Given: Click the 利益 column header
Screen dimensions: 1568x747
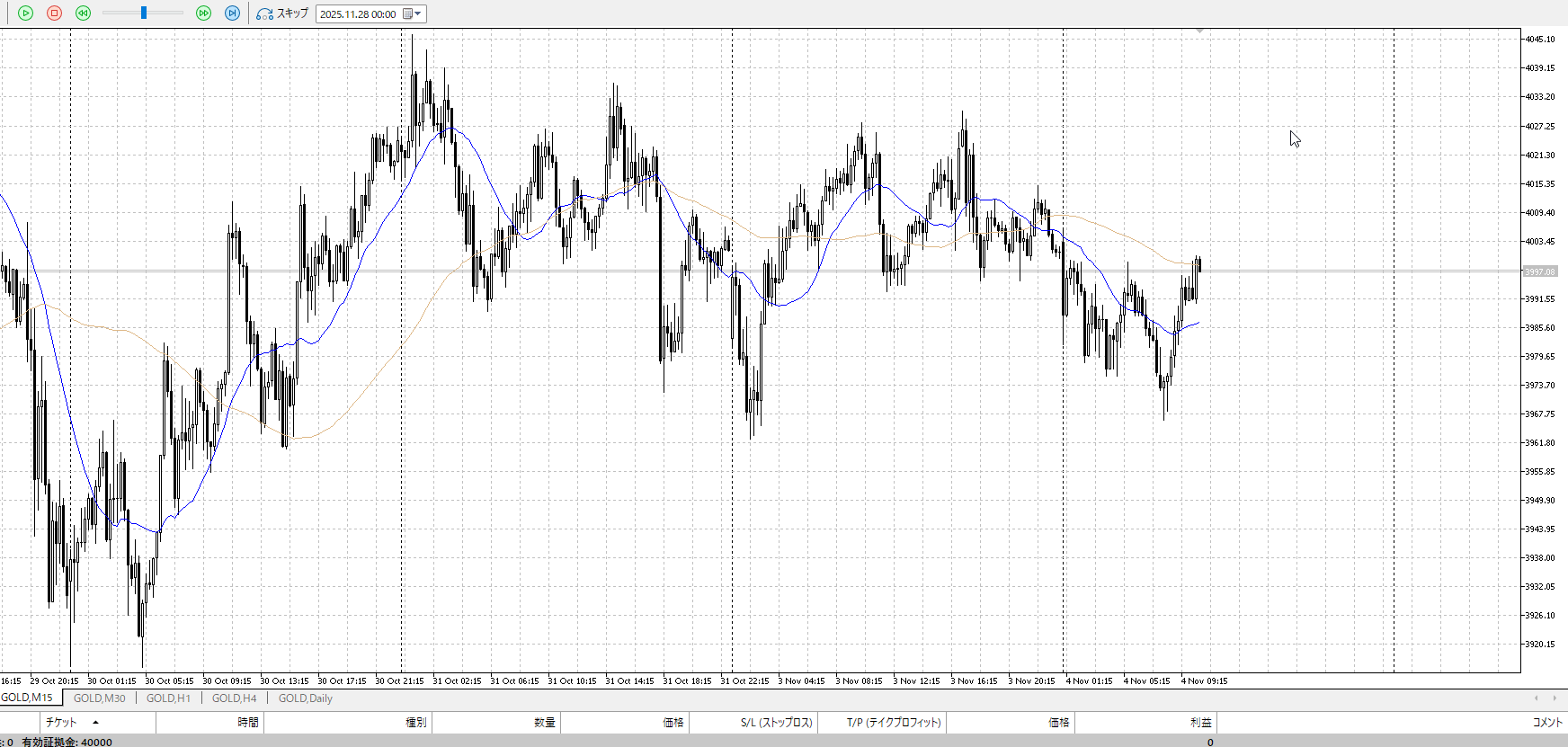Looking at the screenshot, I should pyautogui.click(x=1200, y=723).
